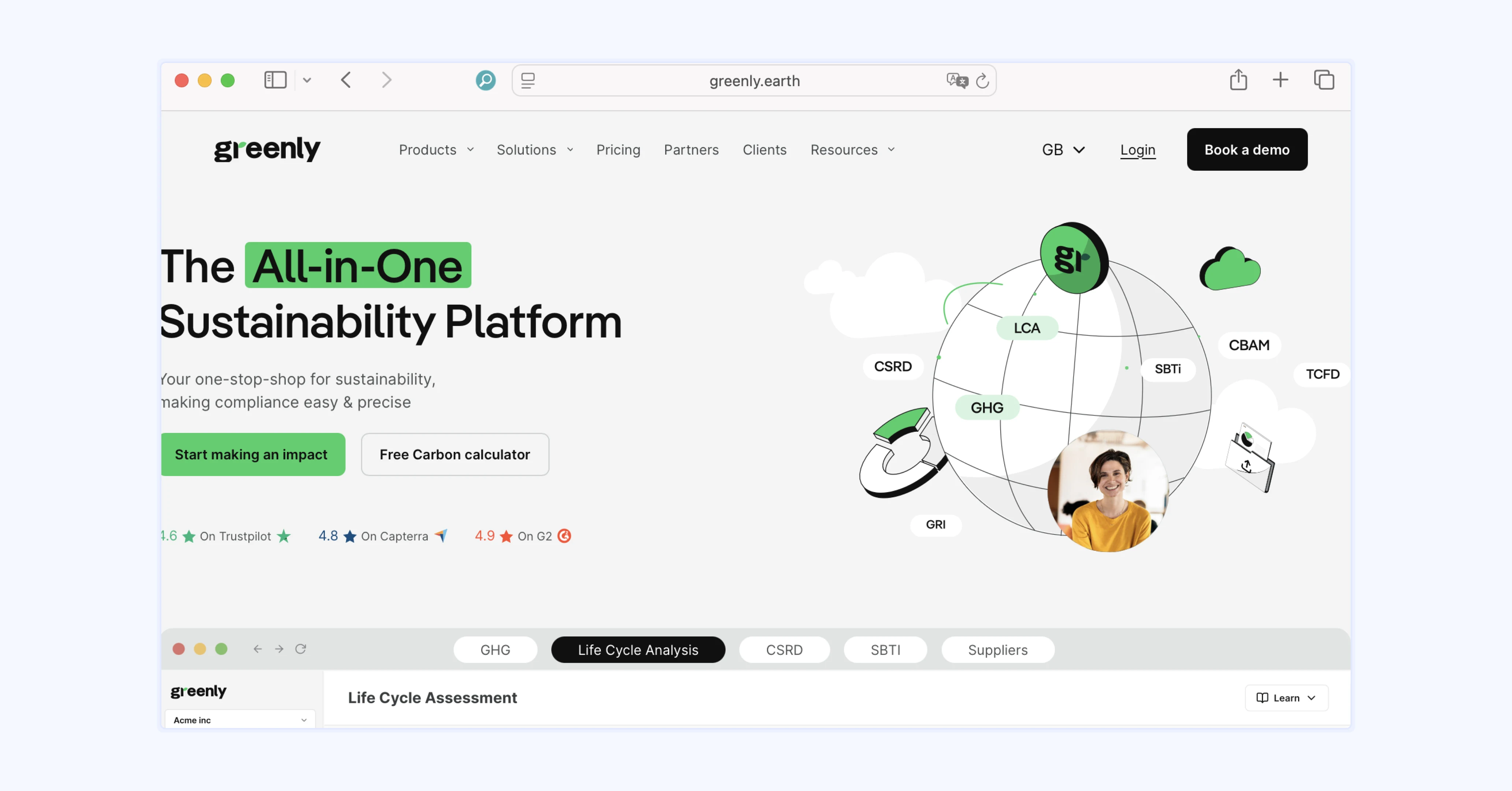Click the Book a demo button

tap(1247, 150)
